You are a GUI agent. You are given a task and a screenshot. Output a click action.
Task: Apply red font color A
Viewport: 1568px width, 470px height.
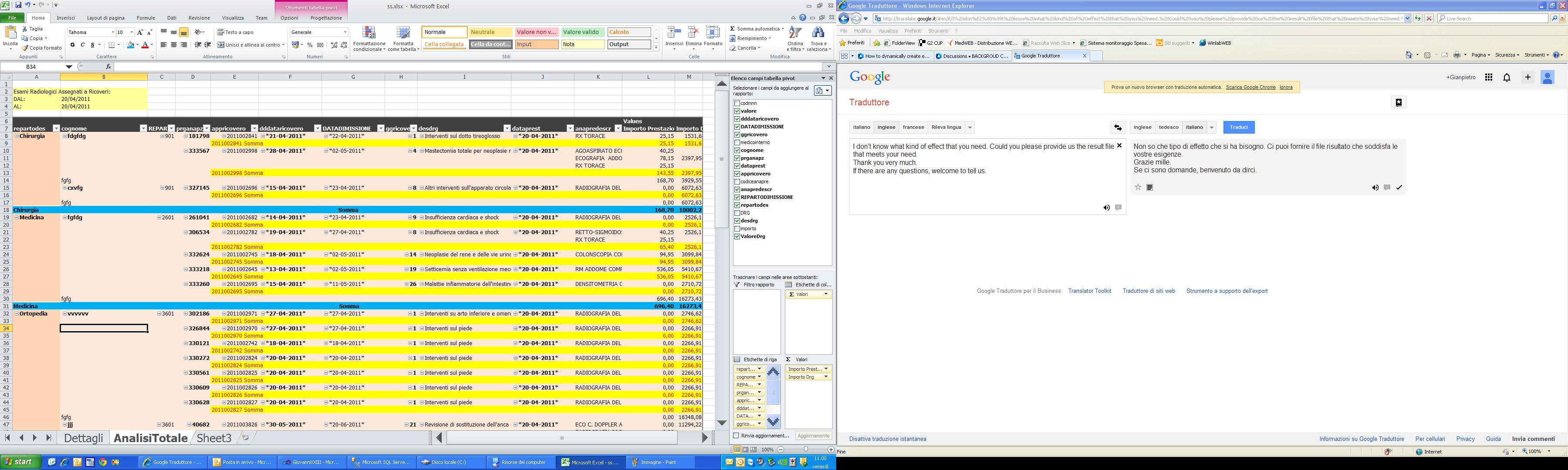tap(145, 45)
